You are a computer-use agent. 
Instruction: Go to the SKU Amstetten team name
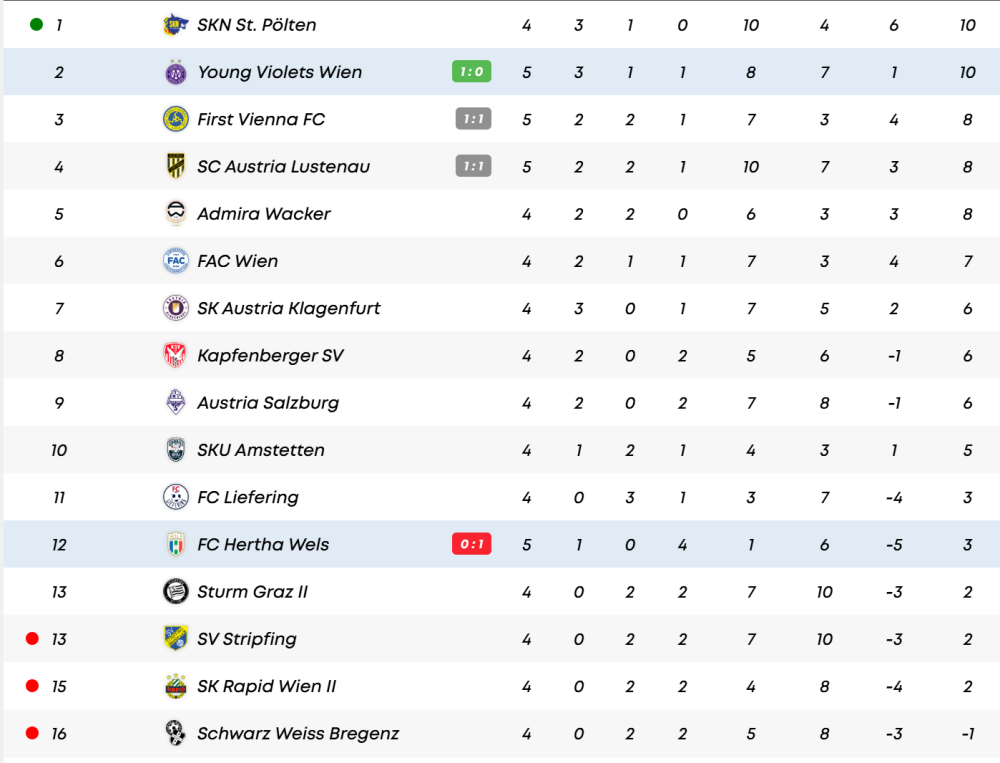point(260,450)
